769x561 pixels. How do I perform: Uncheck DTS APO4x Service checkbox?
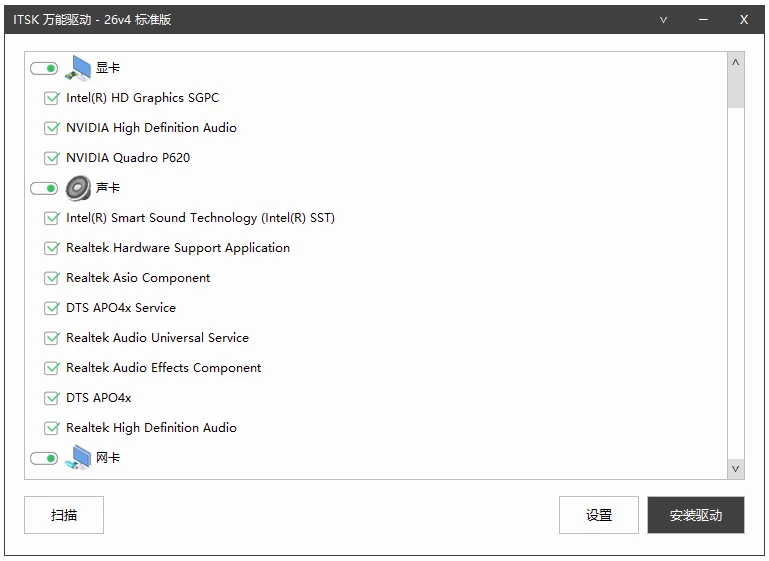(51, 308)
